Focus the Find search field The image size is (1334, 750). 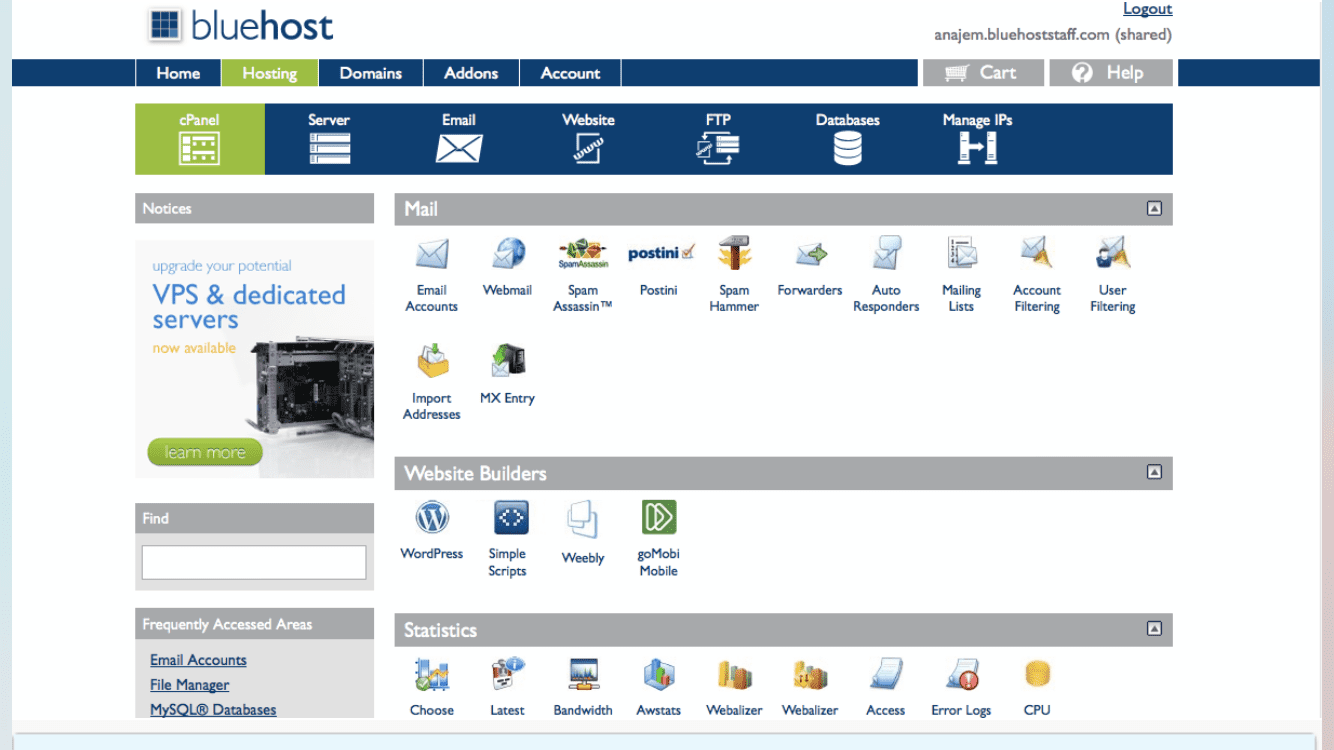click(254, 562)
